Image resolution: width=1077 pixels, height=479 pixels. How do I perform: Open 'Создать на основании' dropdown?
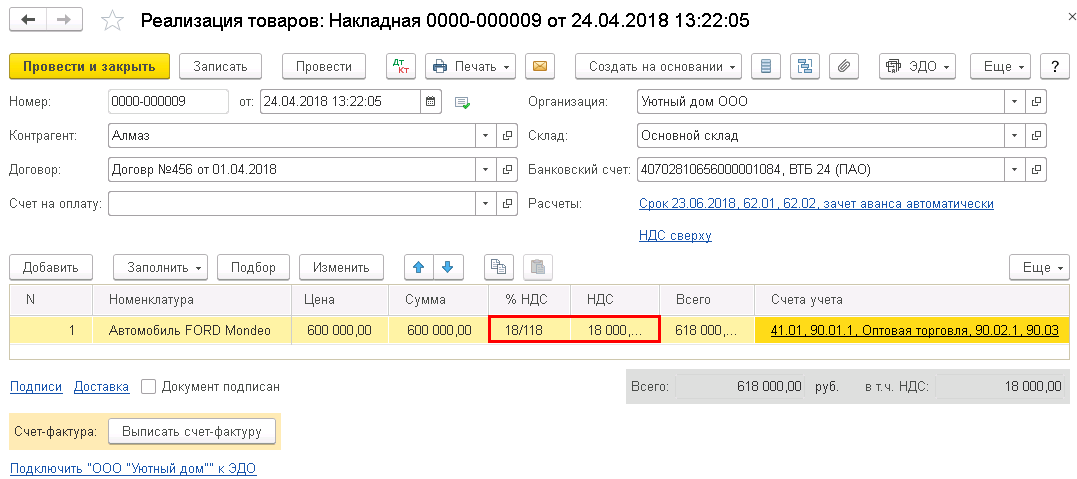click(x=658, y=67)
